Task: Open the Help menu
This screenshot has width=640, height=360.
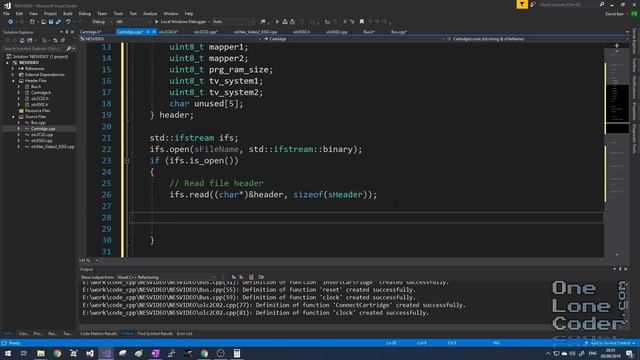Action: 189,13
